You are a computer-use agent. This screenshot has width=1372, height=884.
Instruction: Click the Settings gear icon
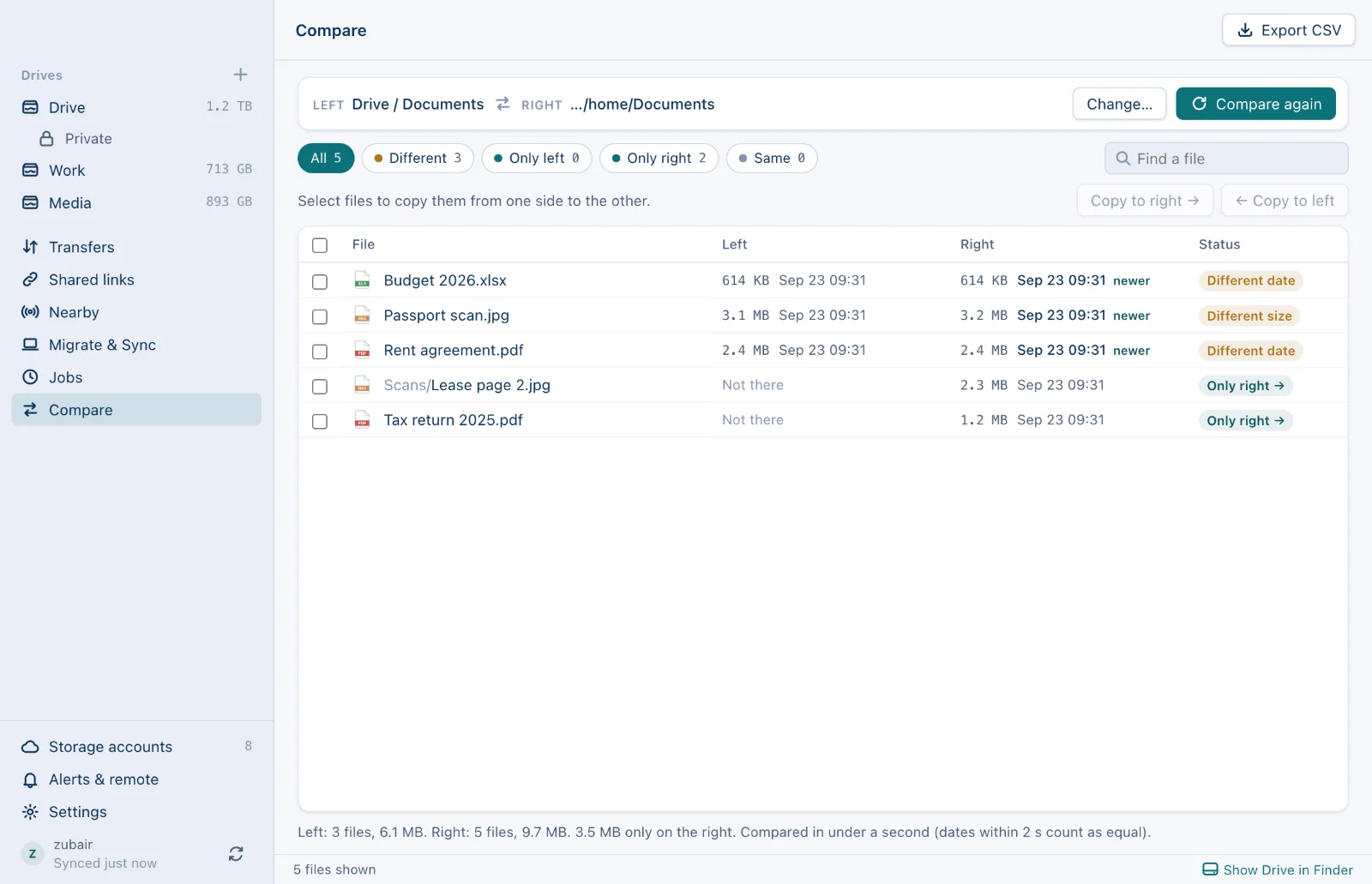coord(30,812)
